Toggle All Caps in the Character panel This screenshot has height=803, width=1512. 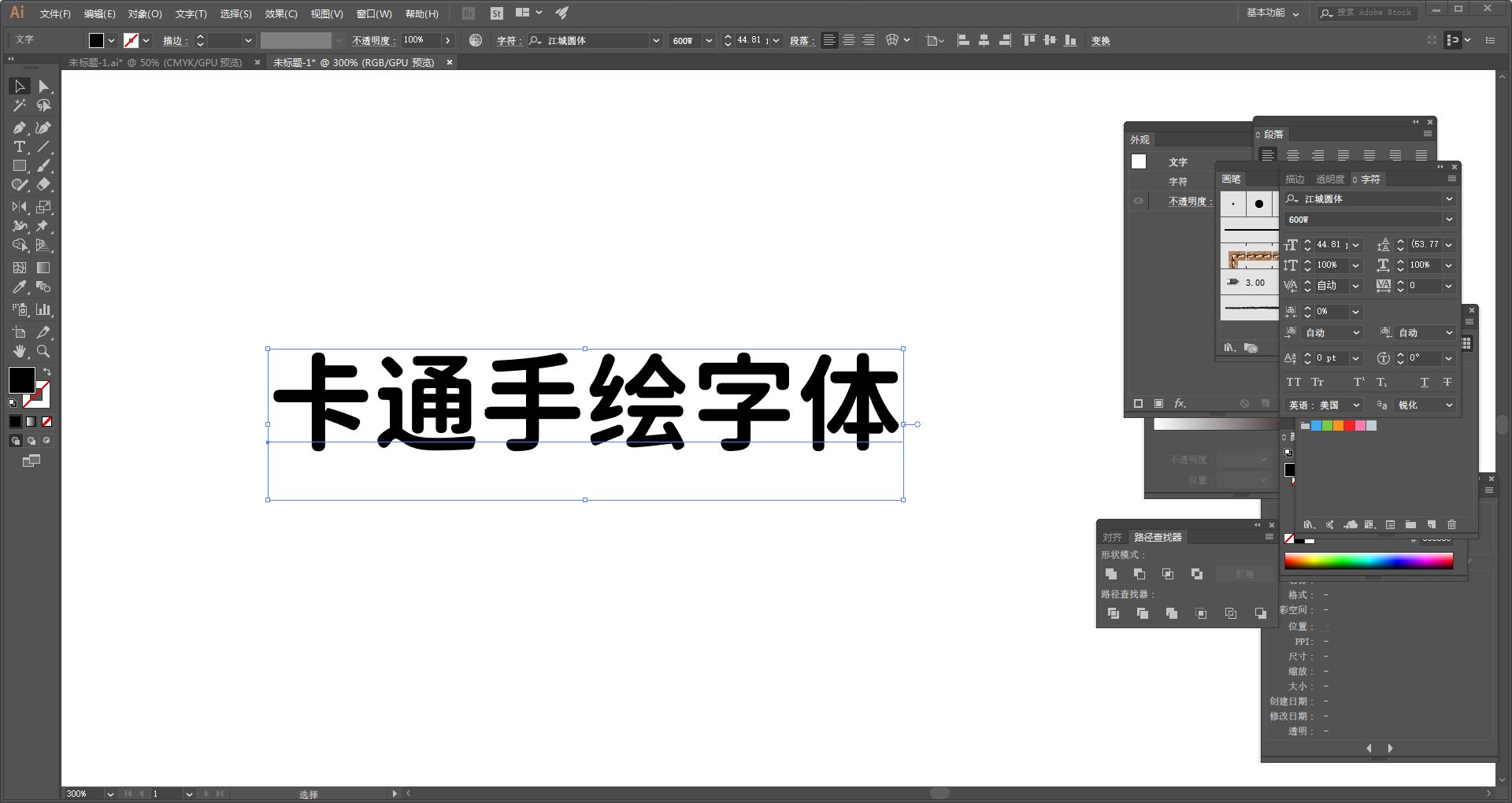[1295, 382]
